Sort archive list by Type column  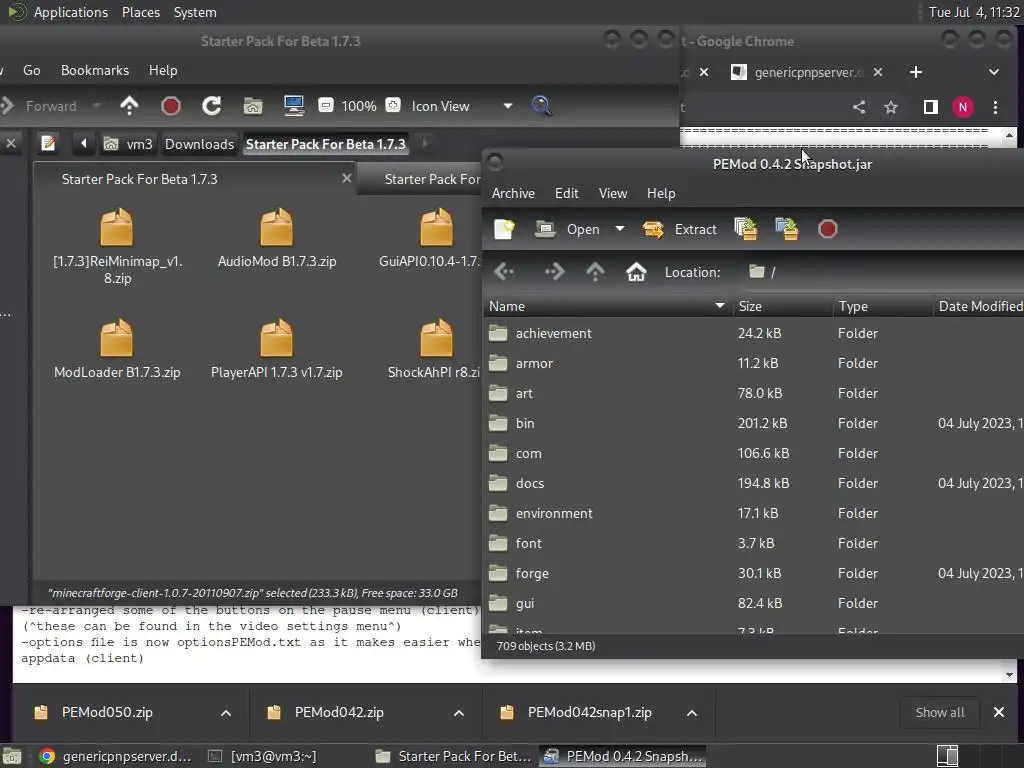pyautogui.click(x=882, y=306)
